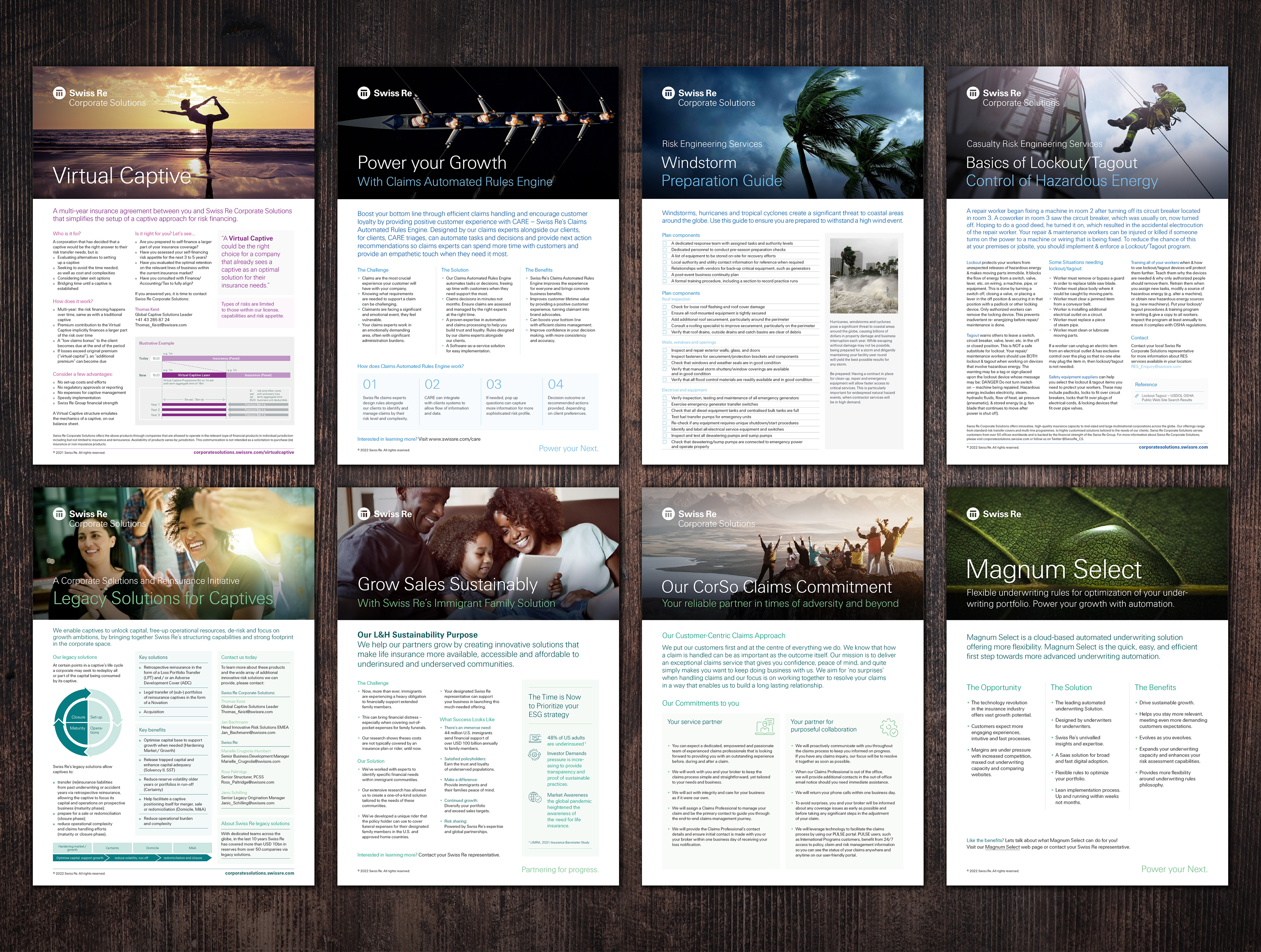Click teal 'Optimise capital, support growth' arrow
The height and width of the screenshot is (952, 1261).
(81, 858)
